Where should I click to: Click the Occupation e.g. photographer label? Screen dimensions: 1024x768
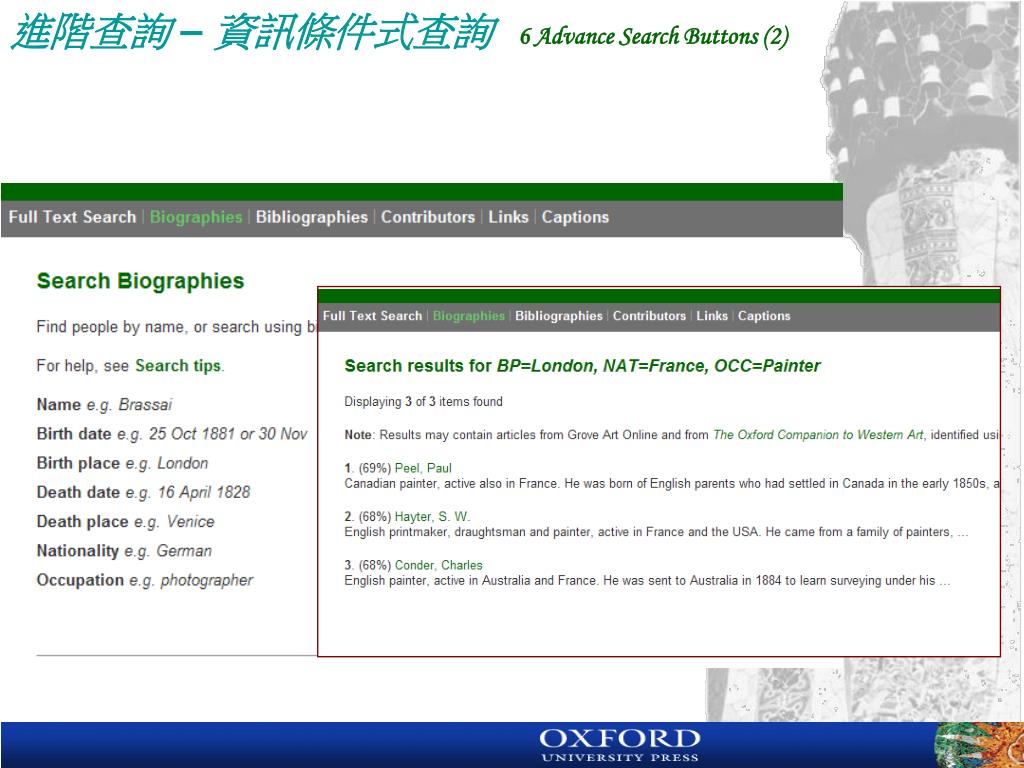pos(145,581)
